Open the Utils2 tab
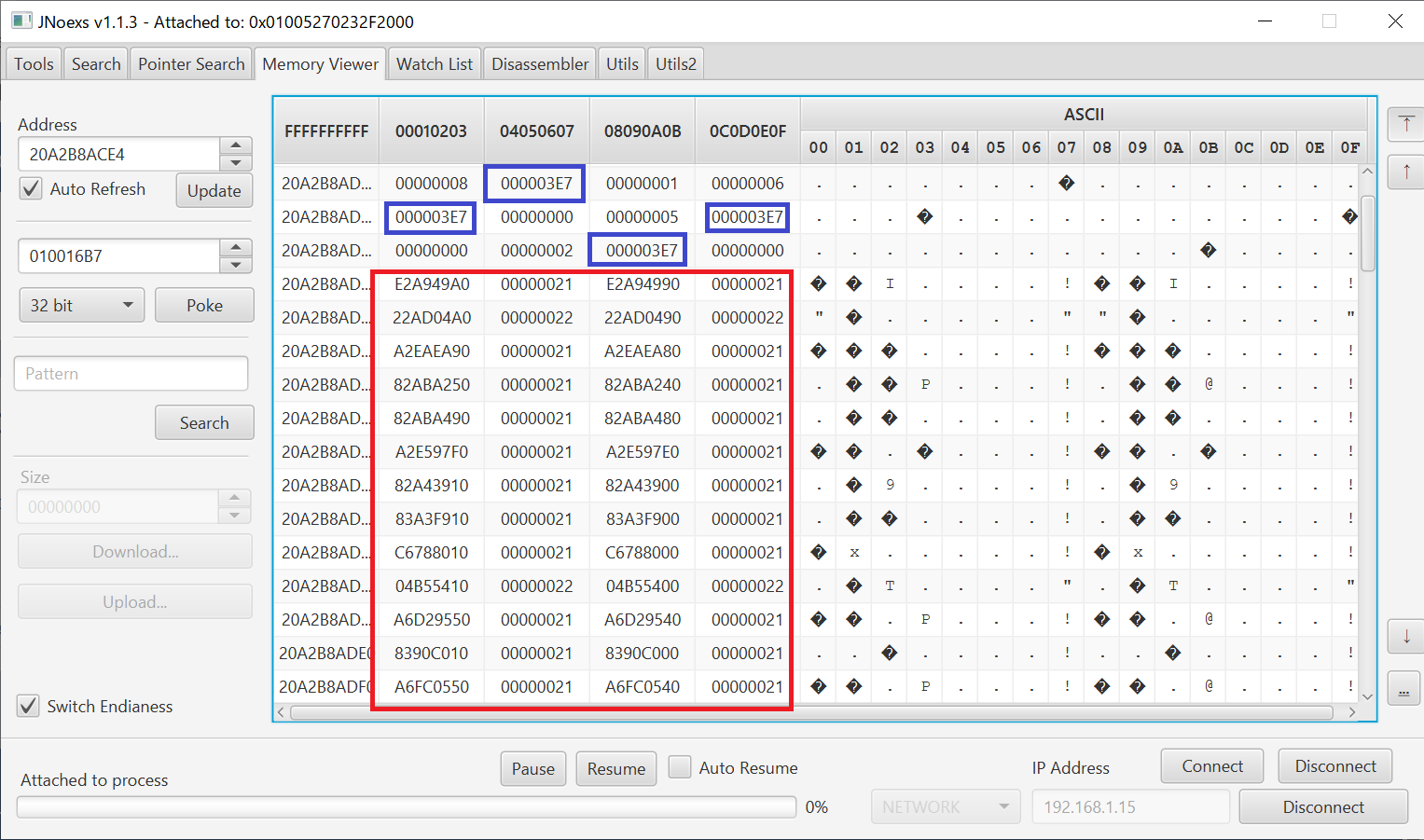 click(676, 63)
